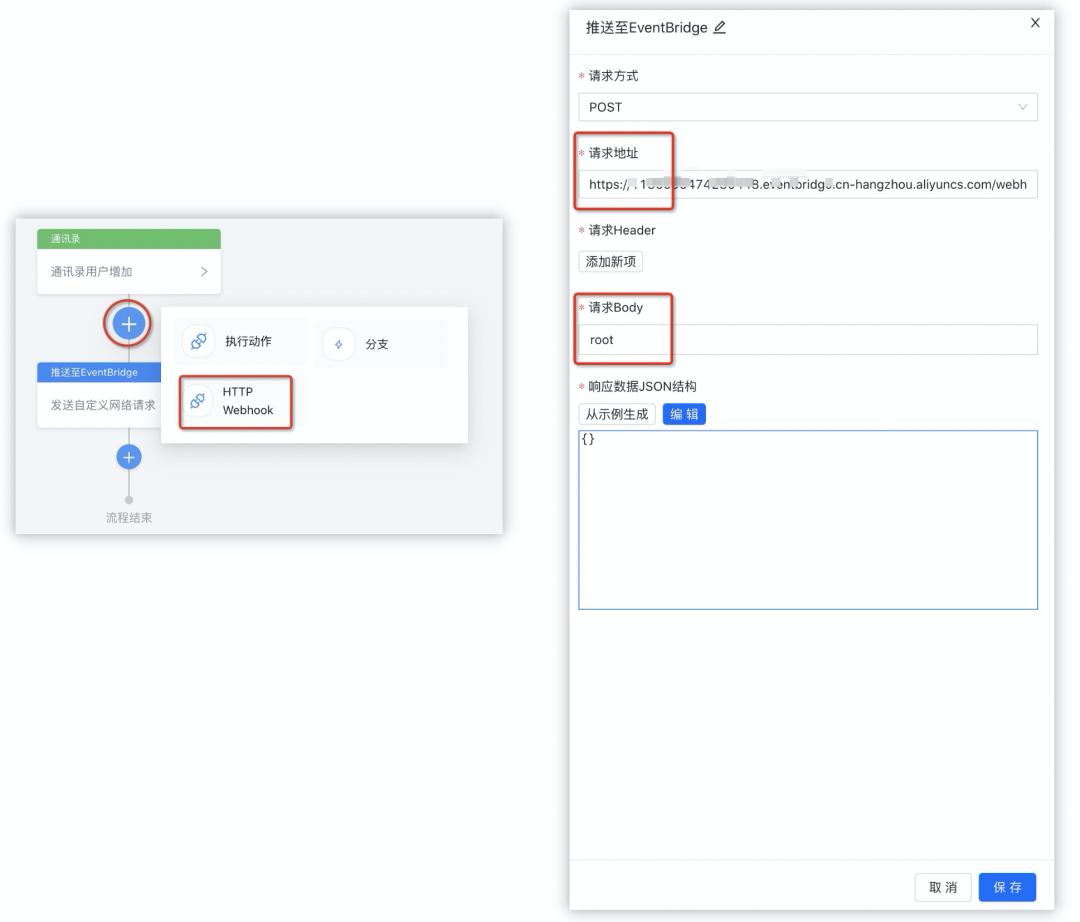Click the 请求Body root input field
Screen dimensions: 1080x922
[x=807, y=339]
